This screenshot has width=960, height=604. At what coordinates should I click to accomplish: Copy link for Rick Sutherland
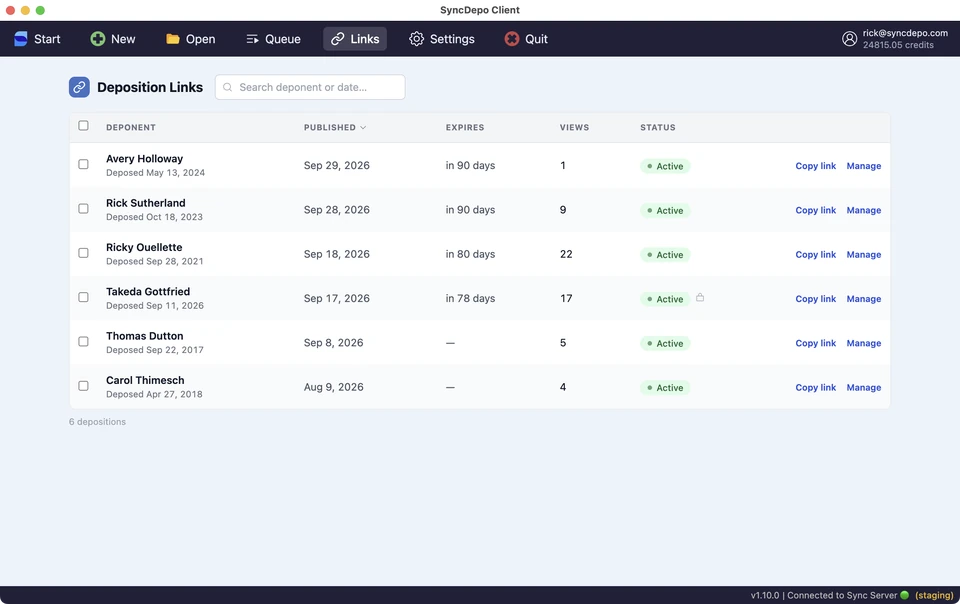(x=816, y=210)
